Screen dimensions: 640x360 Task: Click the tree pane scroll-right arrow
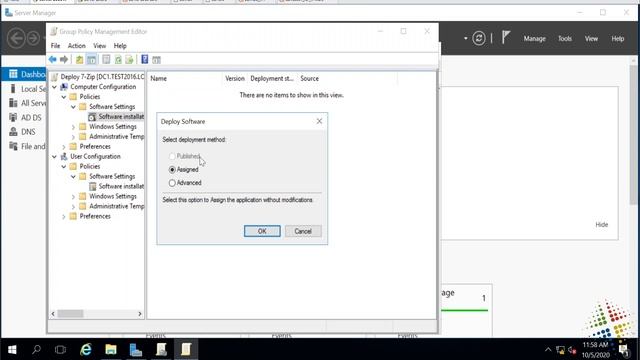point(140,314)
